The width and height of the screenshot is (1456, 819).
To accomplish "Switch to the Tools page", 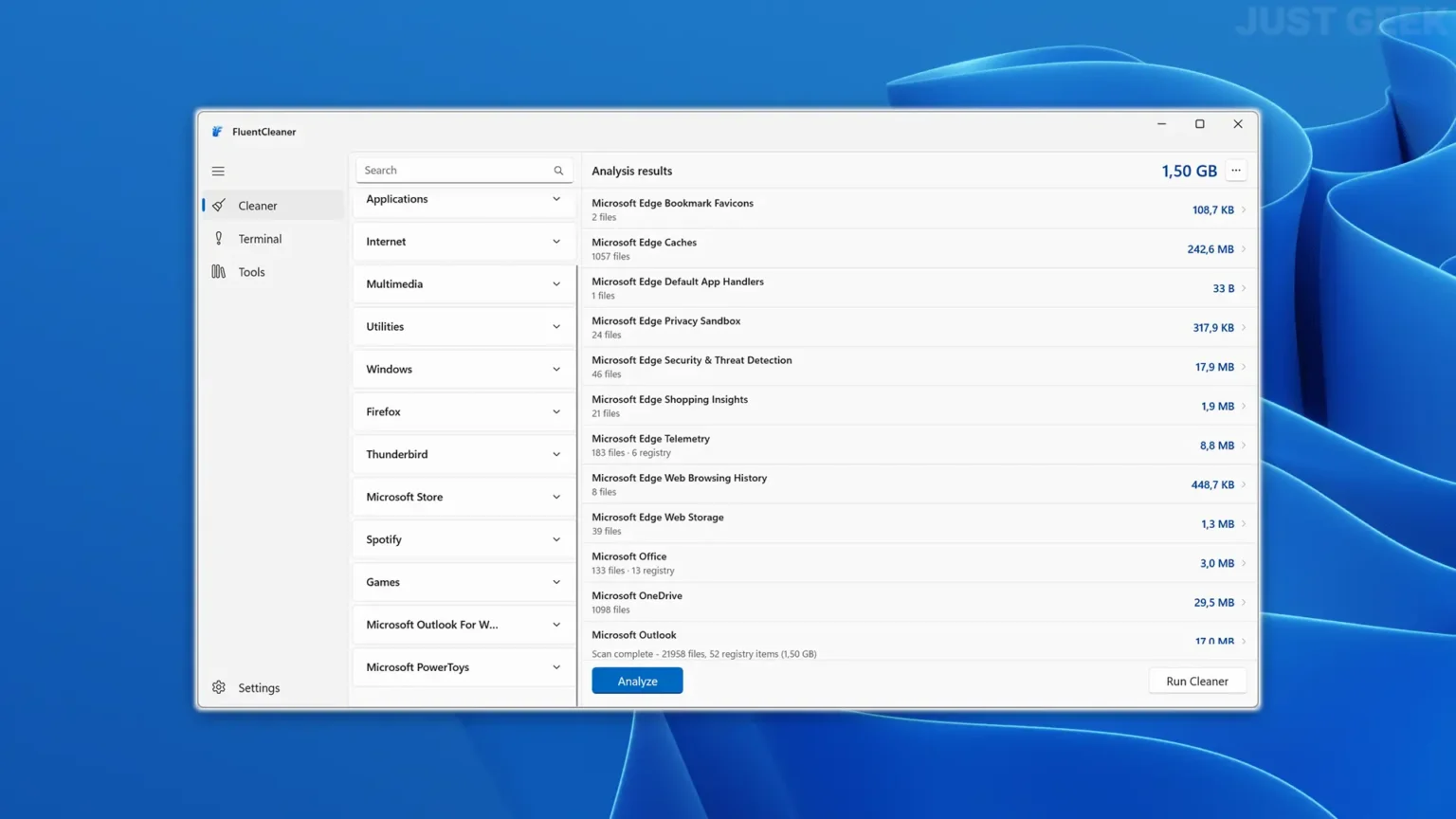I will (273, 272).
